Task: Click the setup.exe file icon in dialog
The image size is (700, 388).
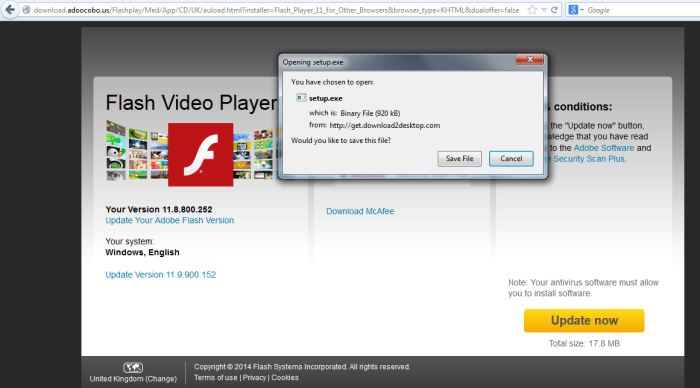Action: click(x=301, y=98)
